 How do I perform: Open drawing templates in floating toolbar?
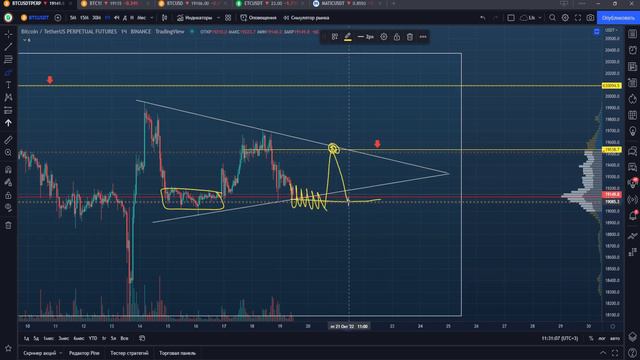point(335,37)
